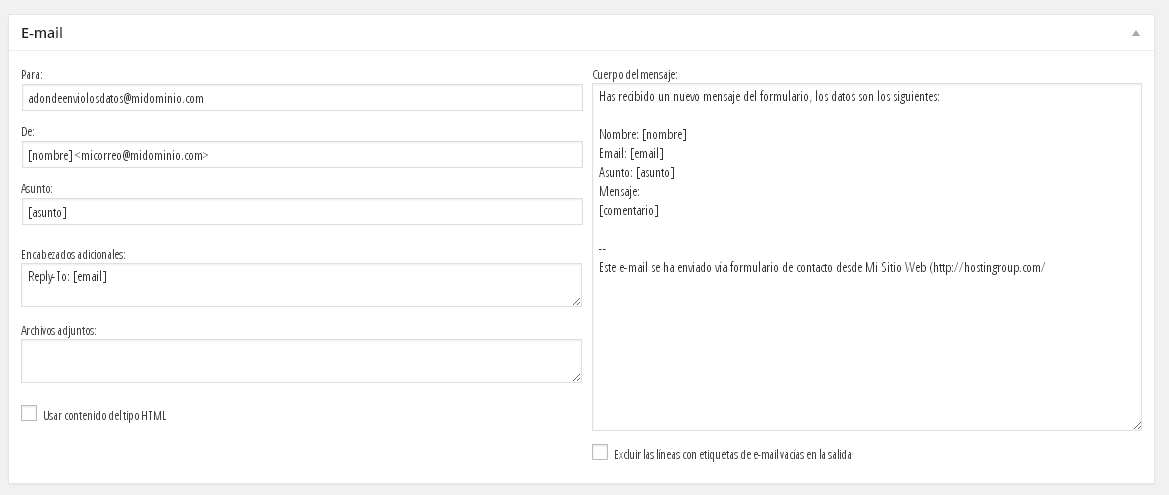Grab the Archivos adjuntos resize handle
This screenshot has width=1169, height=495.
tap(576, 377)
